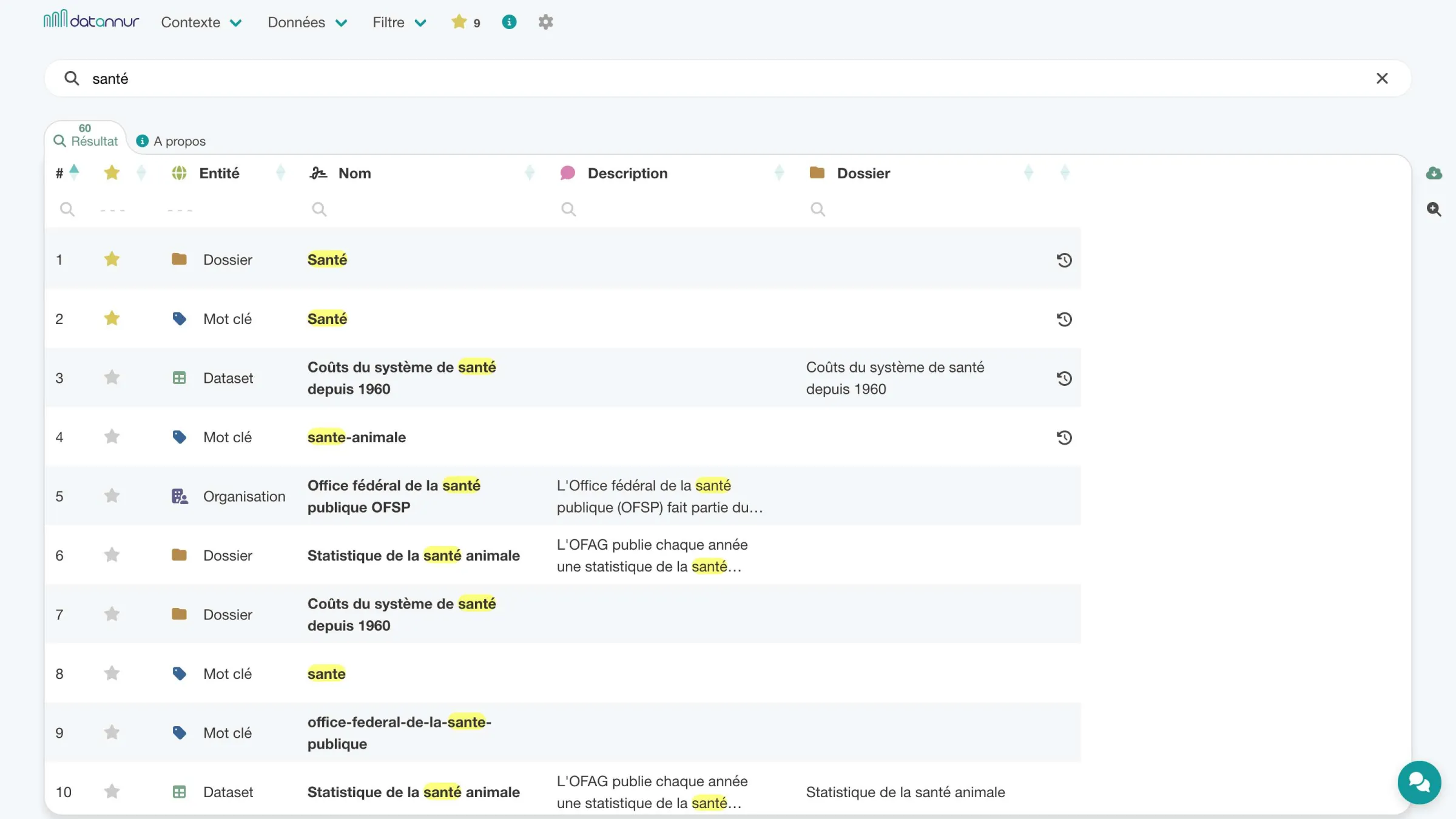Download results with the cloud icon
This screenshot has height=819, width=1456.
(1434, 174)
